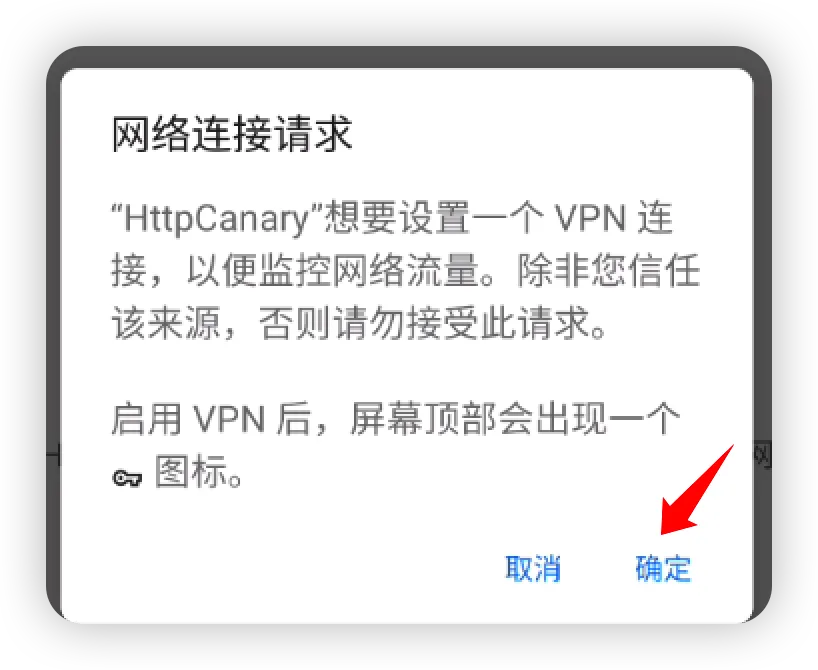Click the partially hidden 网 character at right edge
This screenshot has height=670, width=818.
pyautogui.click(x=762, y=456)
